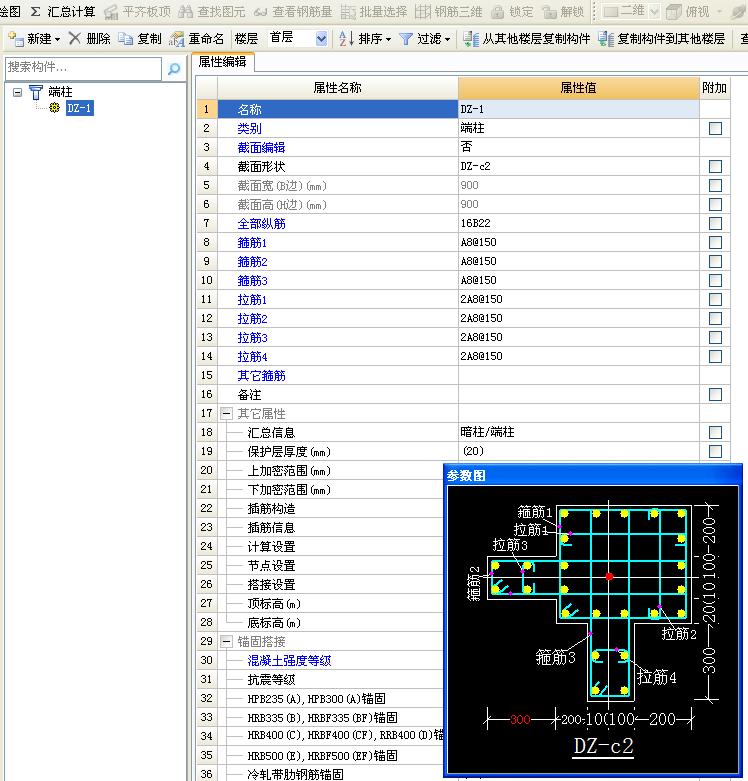Click the 截面编辑 property link
The height and width of the screenshot is (781, 748).
point(261,147)
